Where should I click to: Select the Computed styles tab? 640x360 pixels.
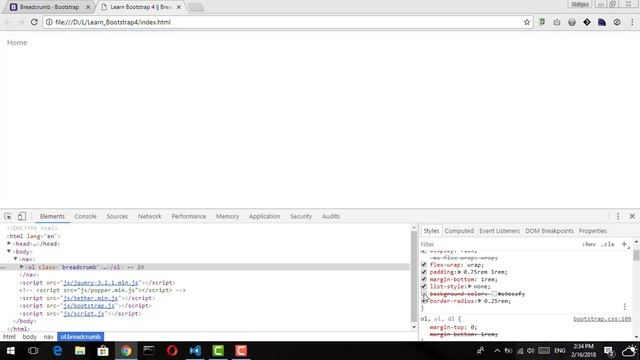(x=459, y=231)
